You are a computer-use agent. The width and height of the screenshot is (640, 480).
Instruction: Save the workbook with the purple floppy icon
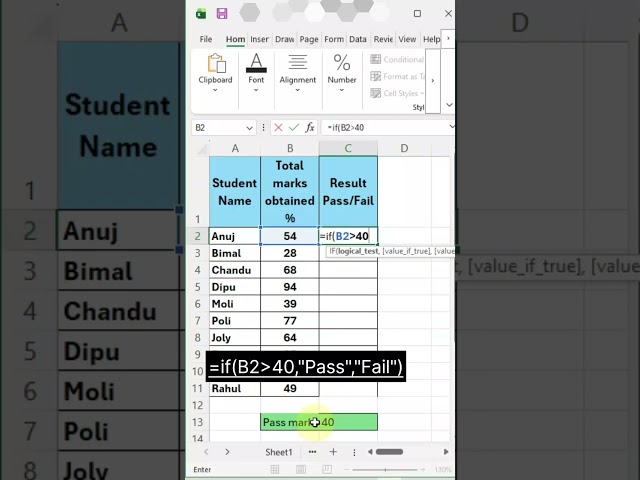tap(222, 14)
